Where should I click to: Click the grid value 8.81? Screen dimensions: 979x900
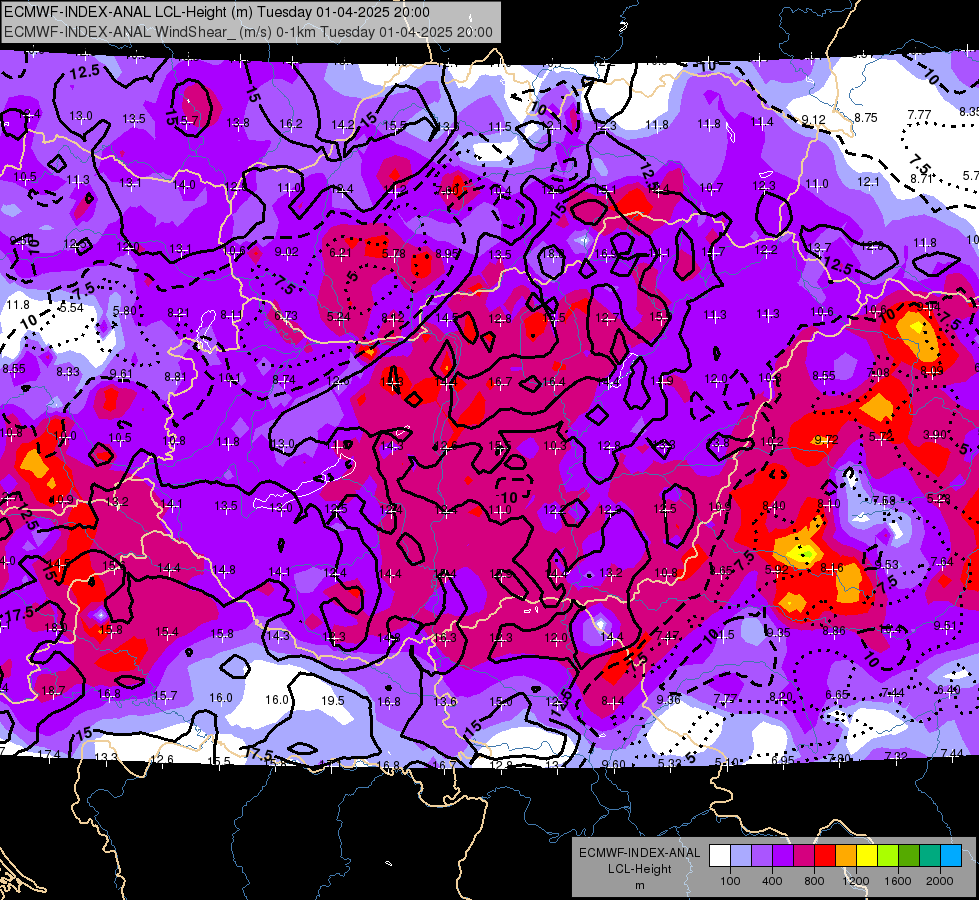pyautogui.click(x=175, y=377)
